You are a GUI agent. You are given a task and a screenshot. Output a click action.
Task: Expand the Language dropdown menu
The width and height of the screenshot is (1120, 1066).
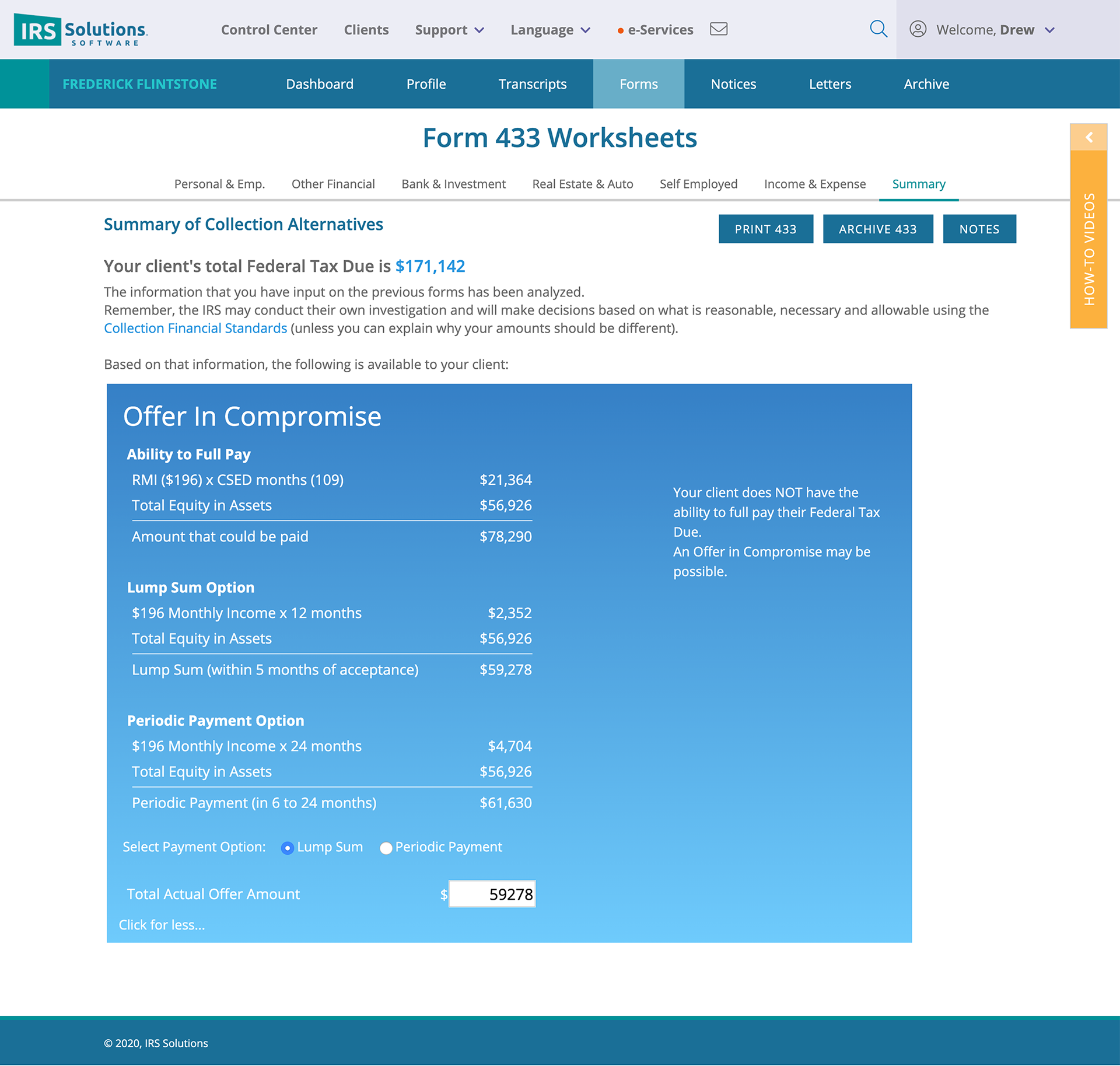point(550,30)
